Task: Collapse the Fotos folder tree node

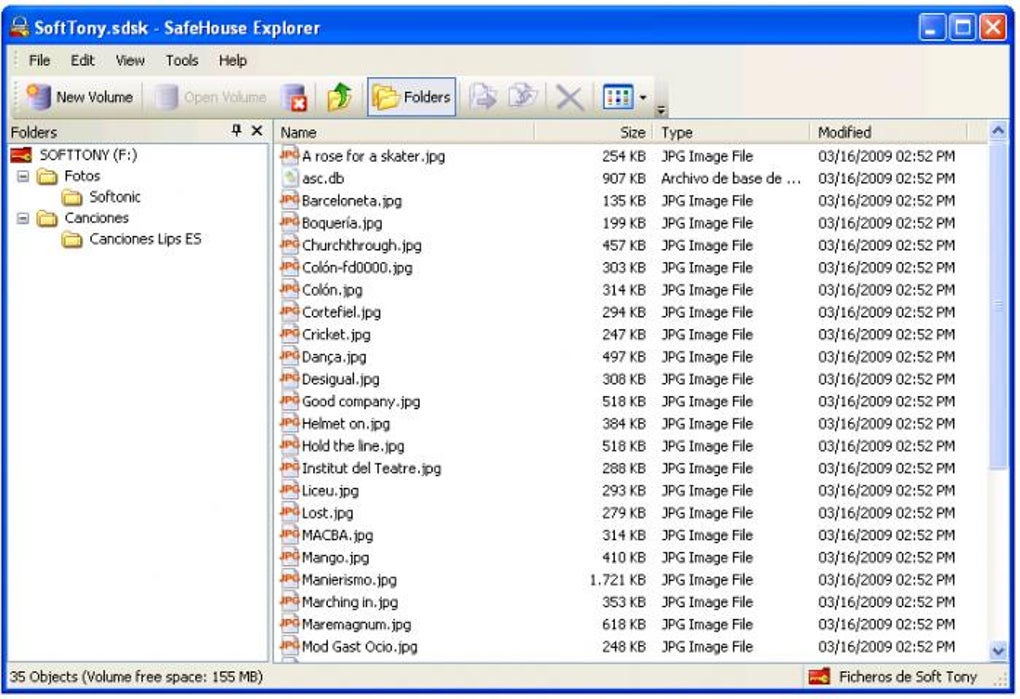Action: pyautogui.click(x=23, y=176)
